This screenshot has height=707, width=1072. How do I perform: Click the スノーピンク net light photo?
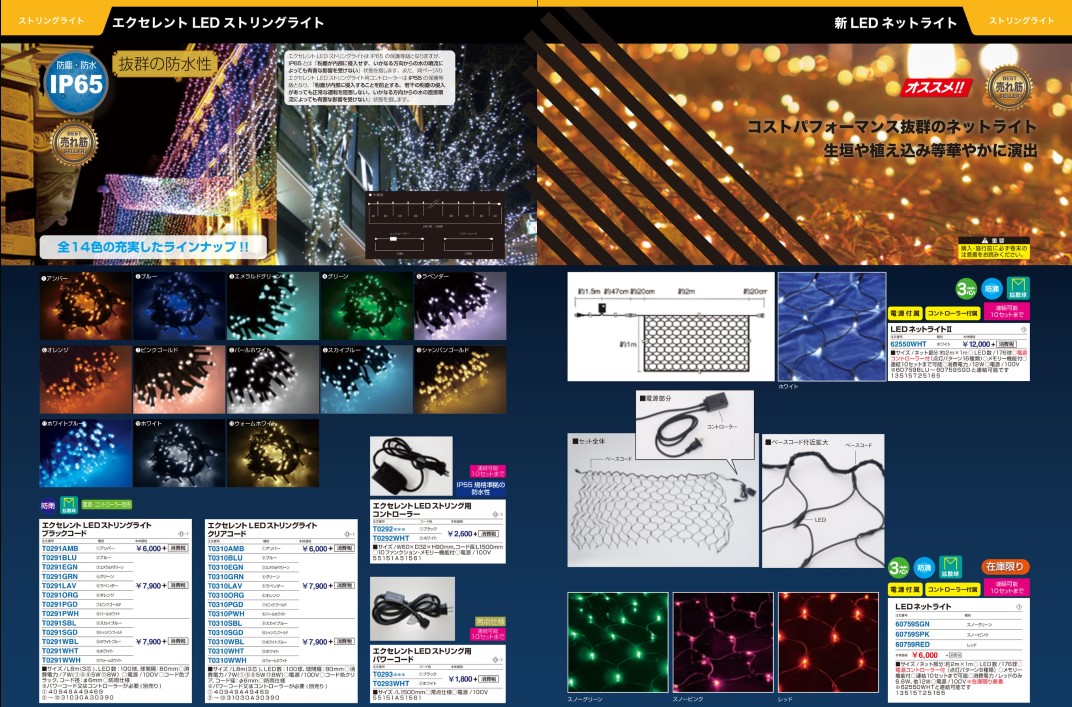click(x=723, y=643)
